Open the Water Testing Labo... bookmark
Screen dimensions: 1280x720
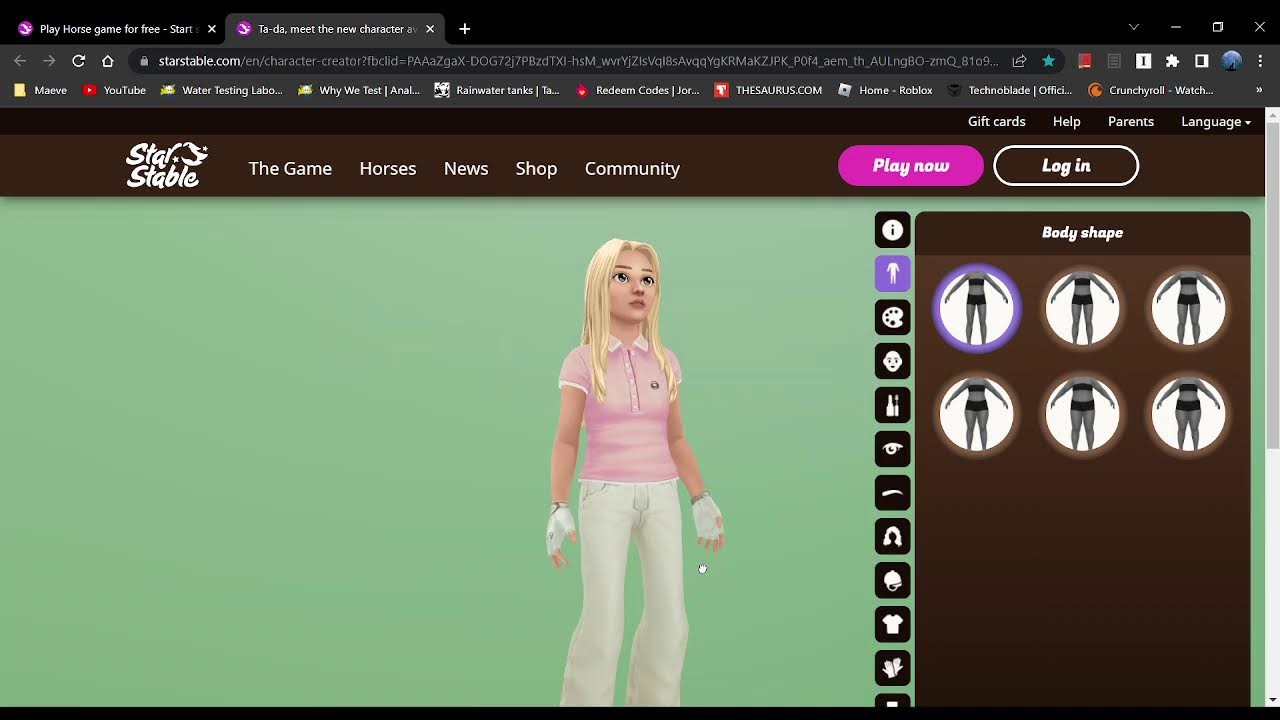221,90
